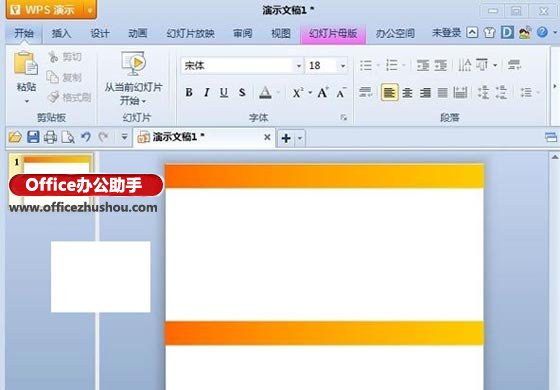Open the 从当前幻灯片开始 dropdown arrow
Image resolution: width=560 pixels, height=390 pixels.
pos(144,101)
